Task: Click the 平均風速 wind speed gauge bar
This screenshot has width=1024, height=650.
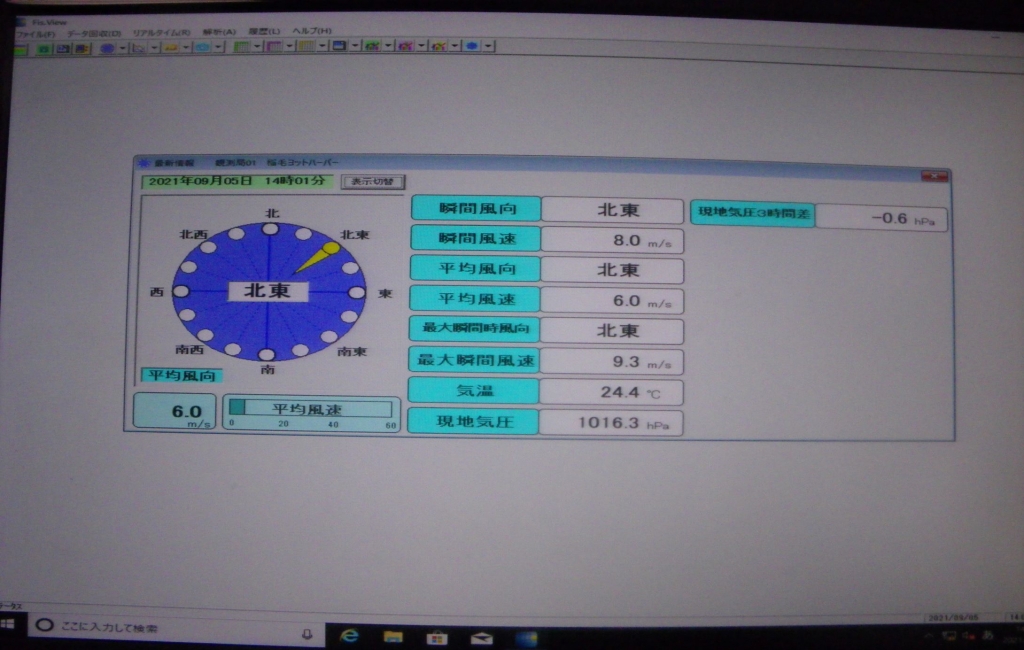Action: pos(310,409)
